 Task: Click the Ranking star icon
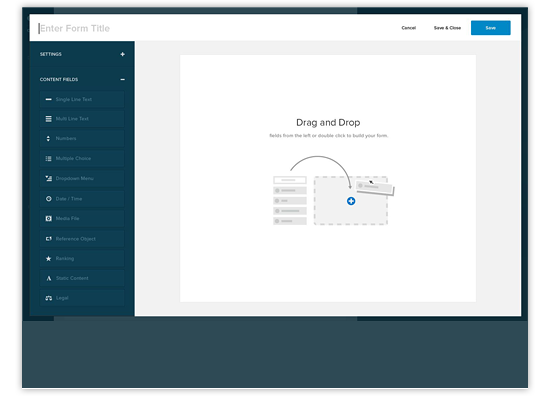[x=48, y=258]
